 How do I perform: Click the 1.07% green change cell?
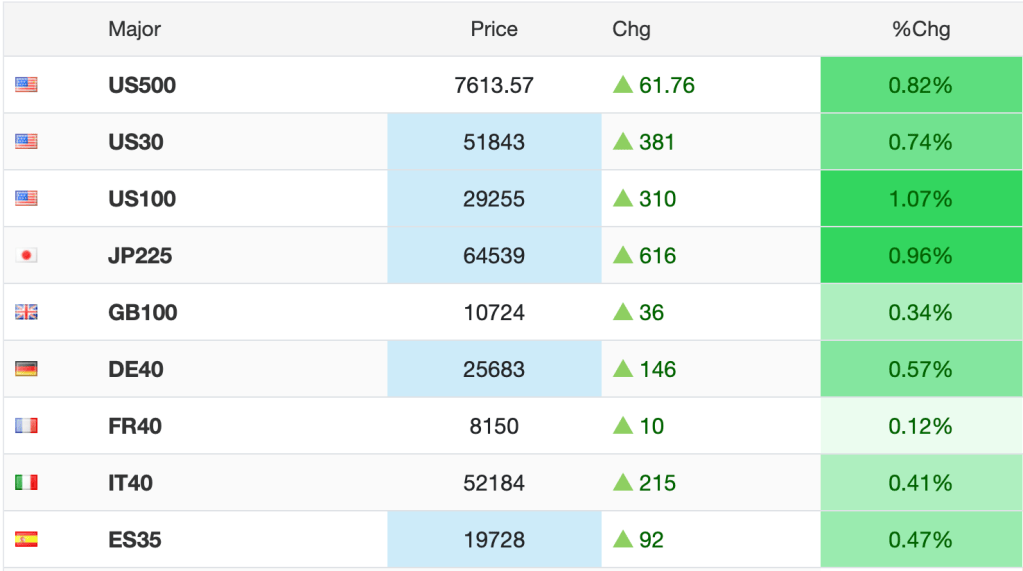point(921,198)
